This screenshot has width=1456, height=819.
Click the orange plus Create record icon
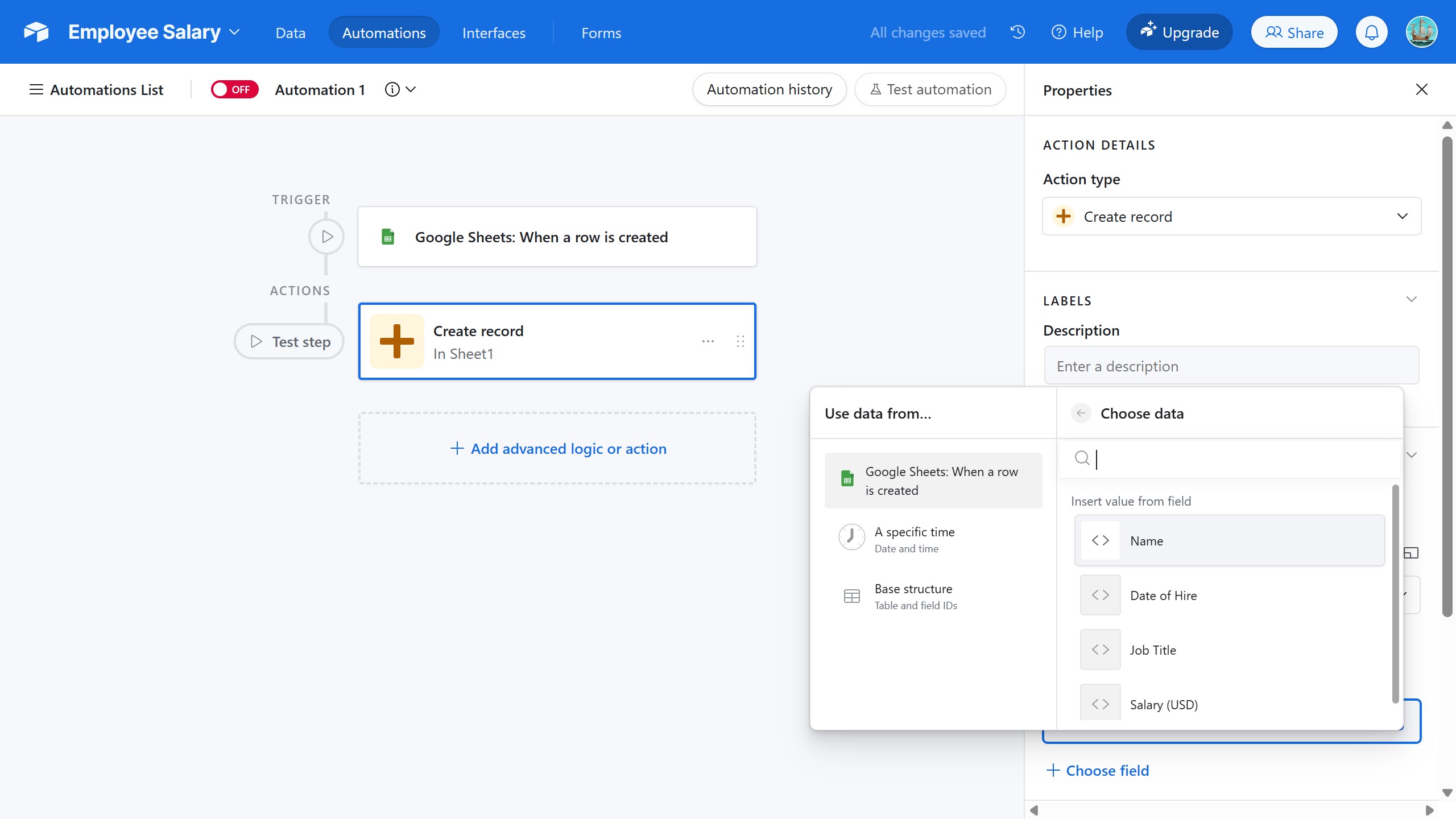[397, 341]
